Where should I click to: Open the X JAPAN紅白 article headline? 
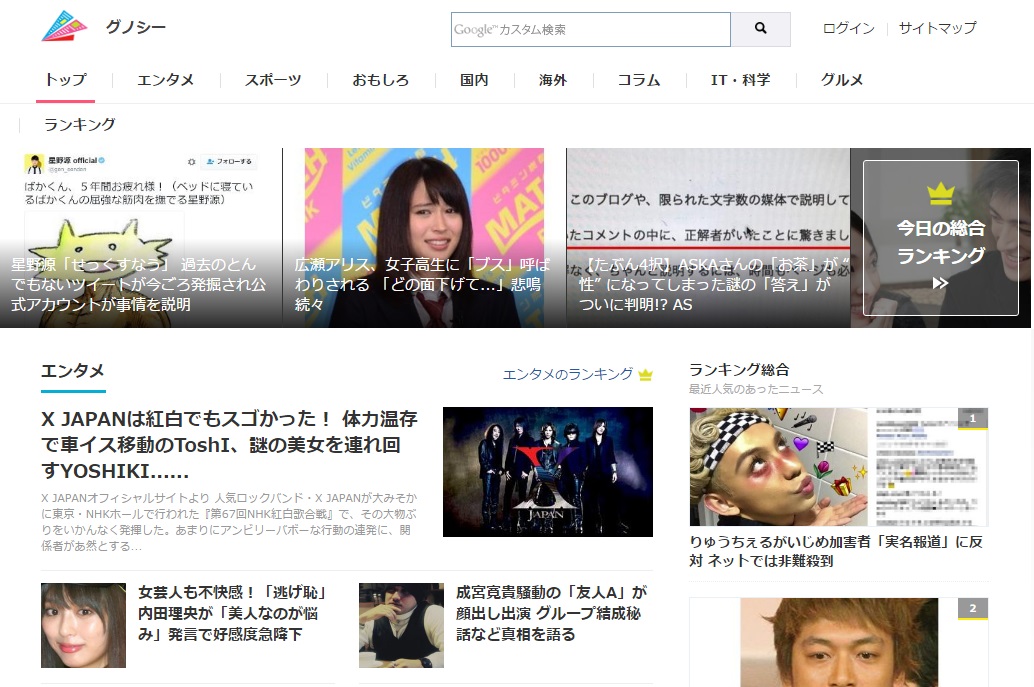[x=229, y=445]
